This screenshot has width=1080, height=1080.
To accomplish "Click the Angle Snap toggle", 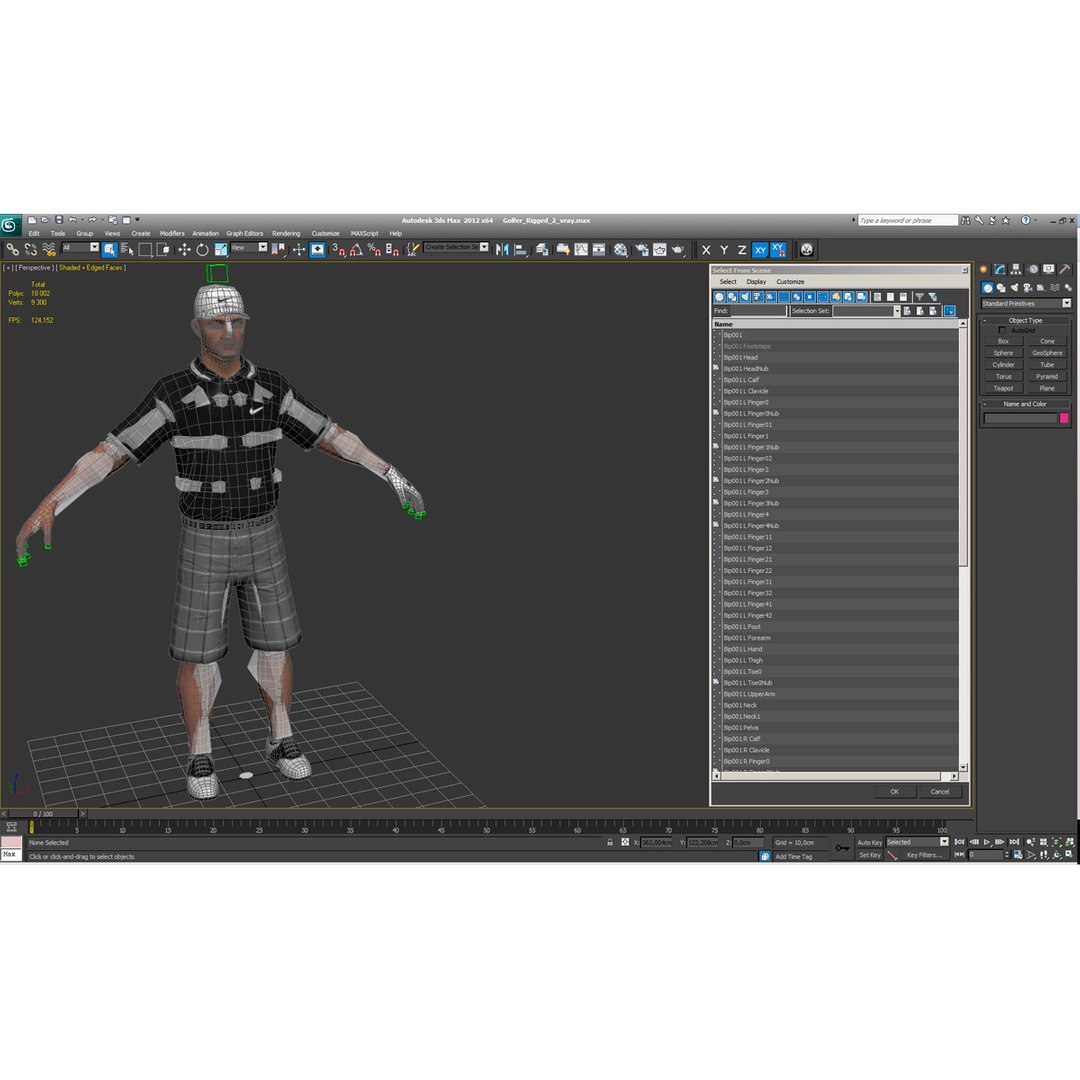I will tap(356, 249).
